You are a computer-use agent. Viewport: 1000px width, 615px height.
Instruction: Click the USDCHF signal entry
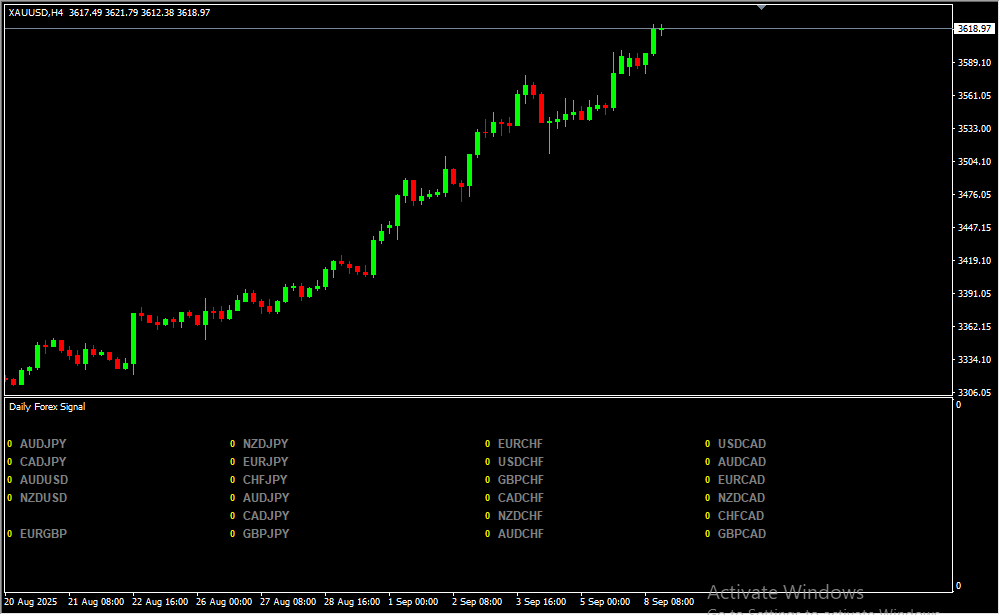tap(520, 462)
